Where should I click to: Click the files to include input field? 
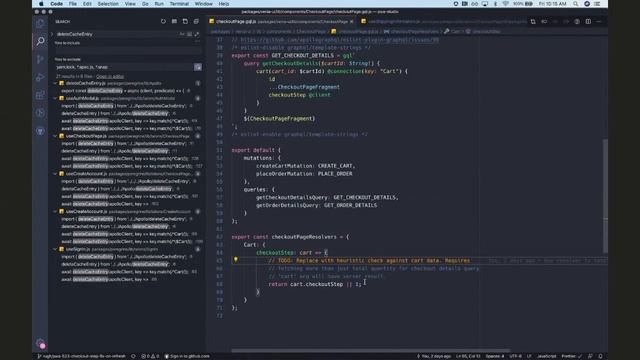click(x=128, y=50)
